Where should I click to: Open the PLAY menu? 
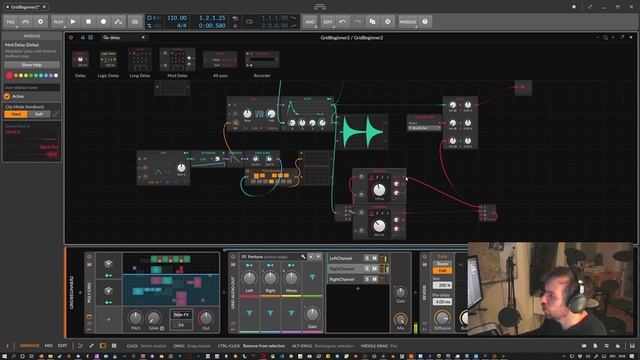pyautogui.click(x=59, y=22)
